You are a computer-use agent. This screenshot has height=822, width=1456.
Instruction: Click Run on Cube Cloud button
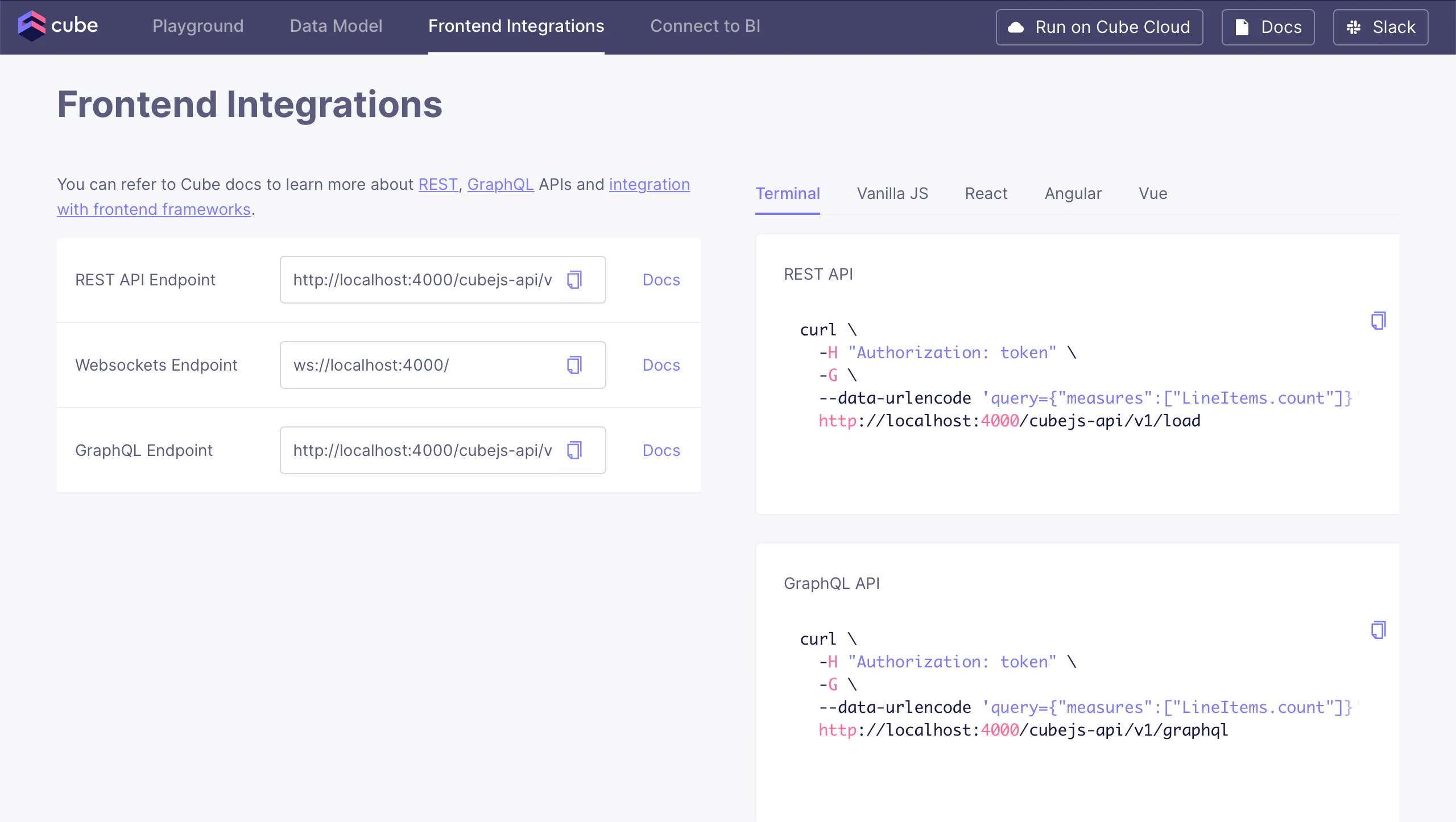point(1099,27)
